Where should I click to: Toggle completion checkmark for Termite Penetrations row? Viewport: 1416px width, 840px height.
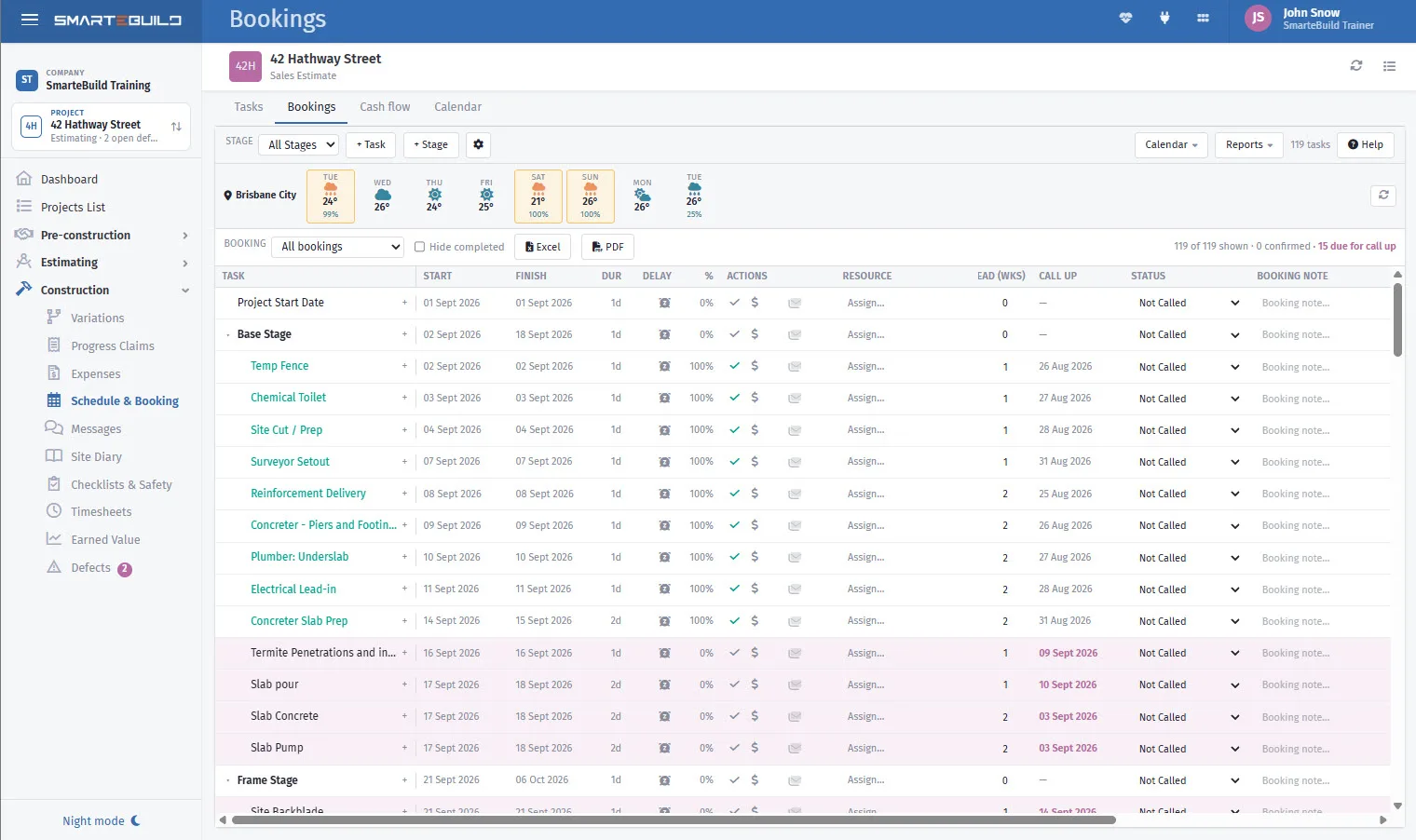pyautogui.click(x=734, y=653)
